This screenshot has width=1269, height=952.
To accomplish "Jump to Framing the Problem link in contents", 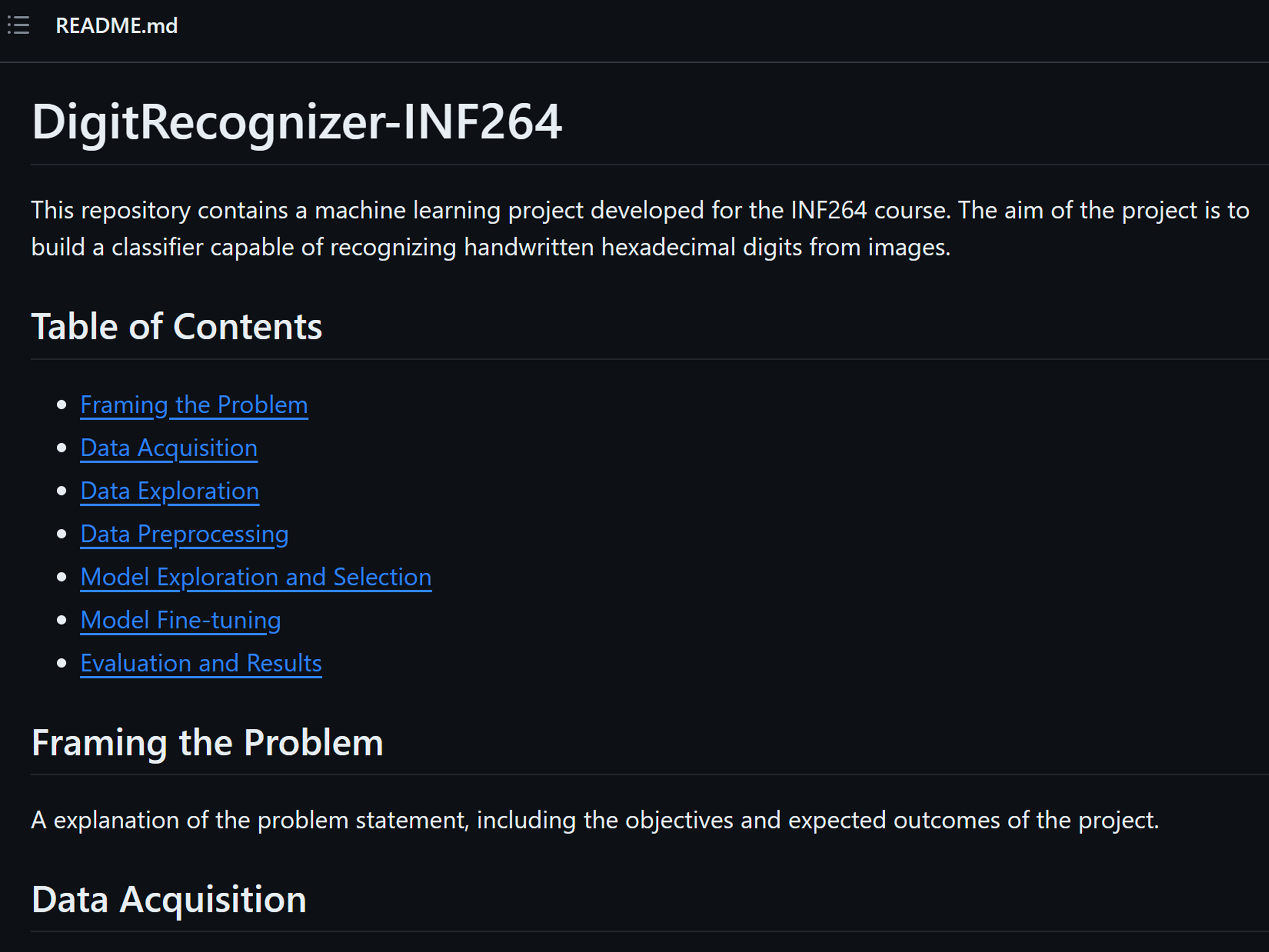I will [x=194, y=405].
